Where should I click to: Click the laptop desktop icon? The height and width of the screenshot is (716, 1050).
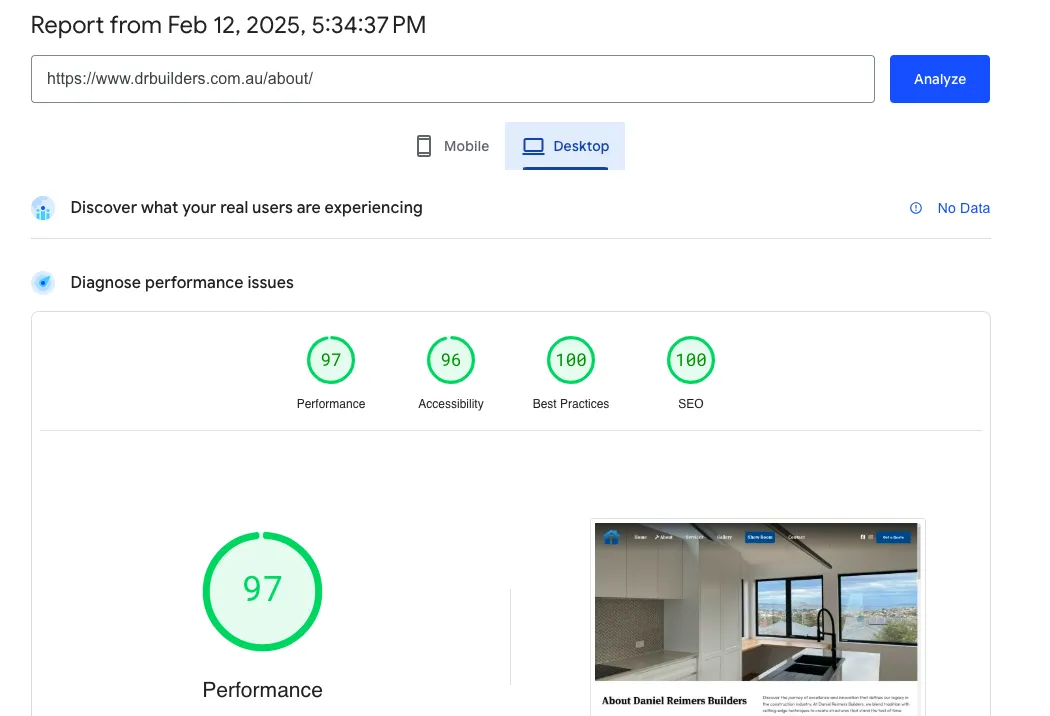click(533, 146)
